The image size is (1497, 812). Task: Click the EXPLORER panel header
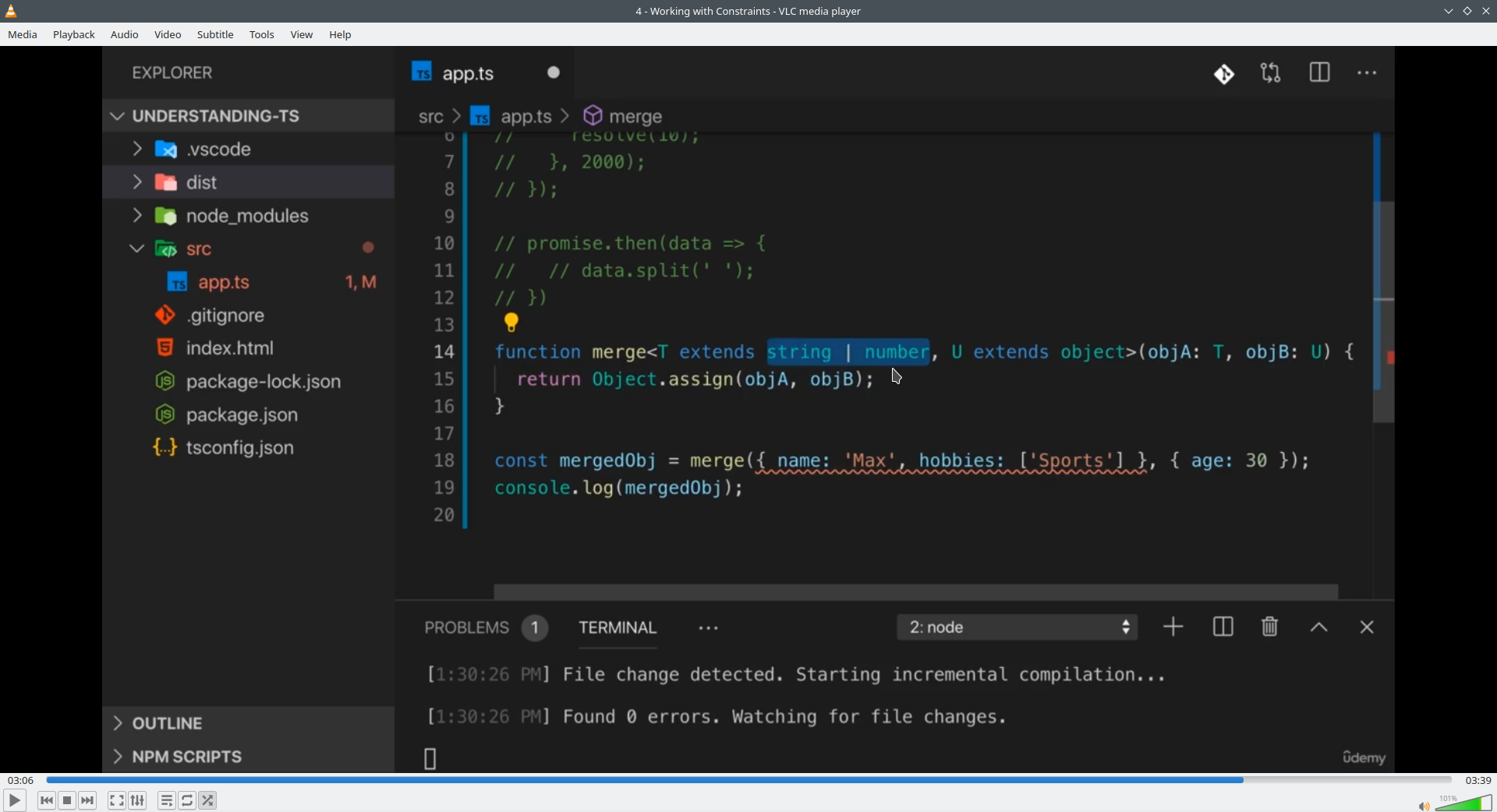[172, 73]
